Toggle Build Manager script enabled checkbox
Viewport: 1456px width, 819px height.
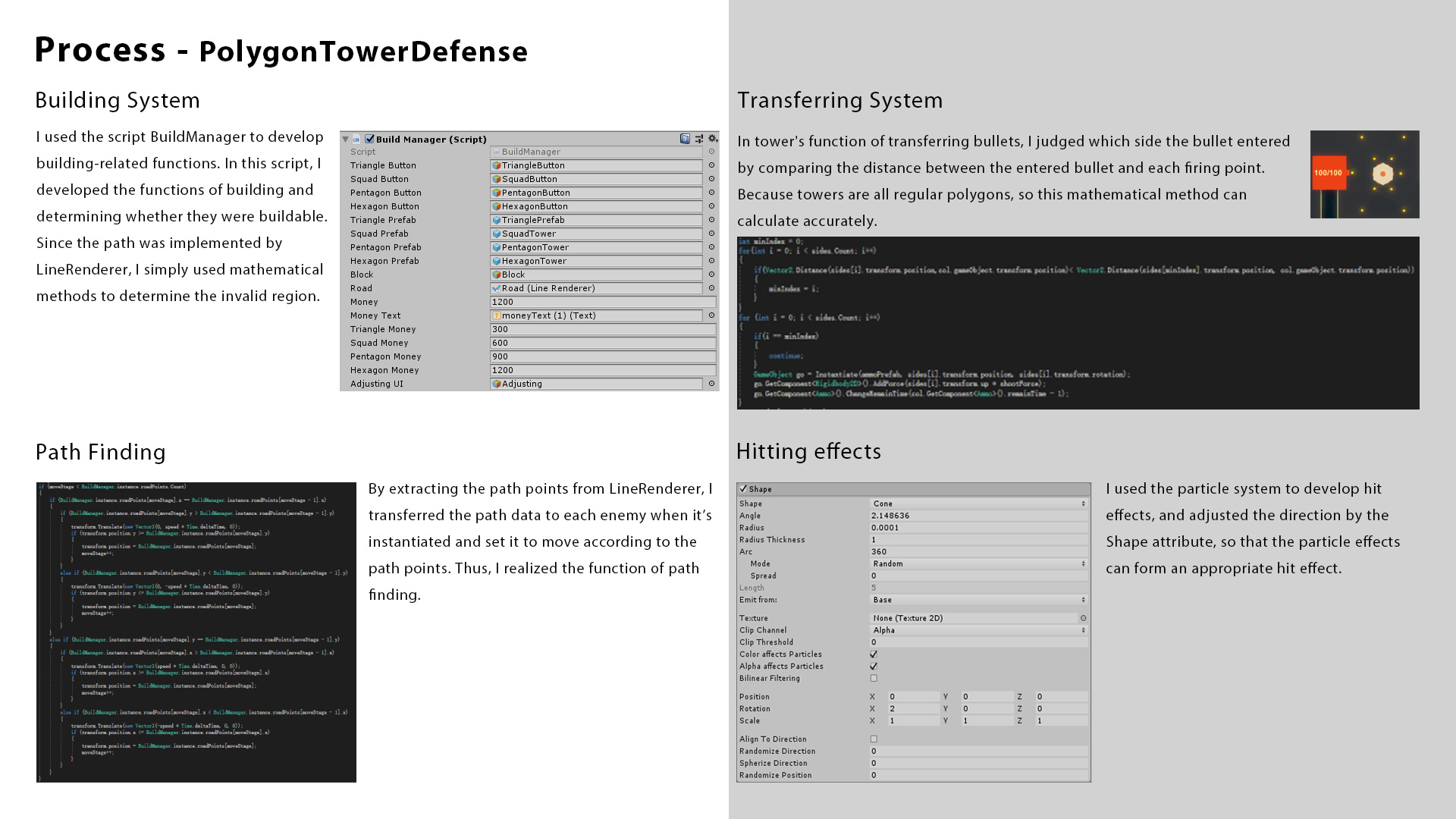click(x=369, y=139)
